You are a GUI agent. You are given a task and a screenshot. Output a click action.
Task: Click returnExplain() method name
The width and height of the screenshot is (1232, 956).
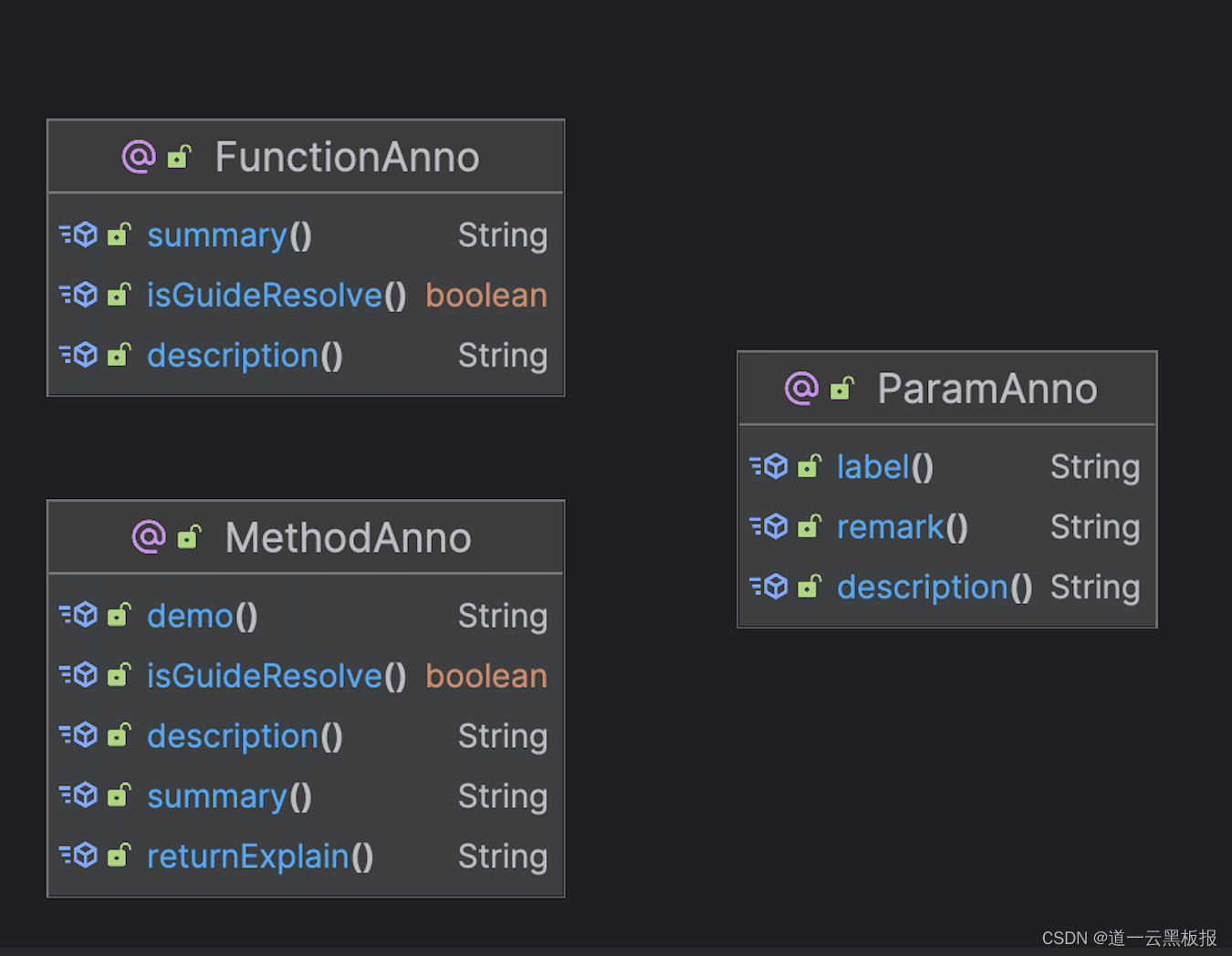coord(260,857)
